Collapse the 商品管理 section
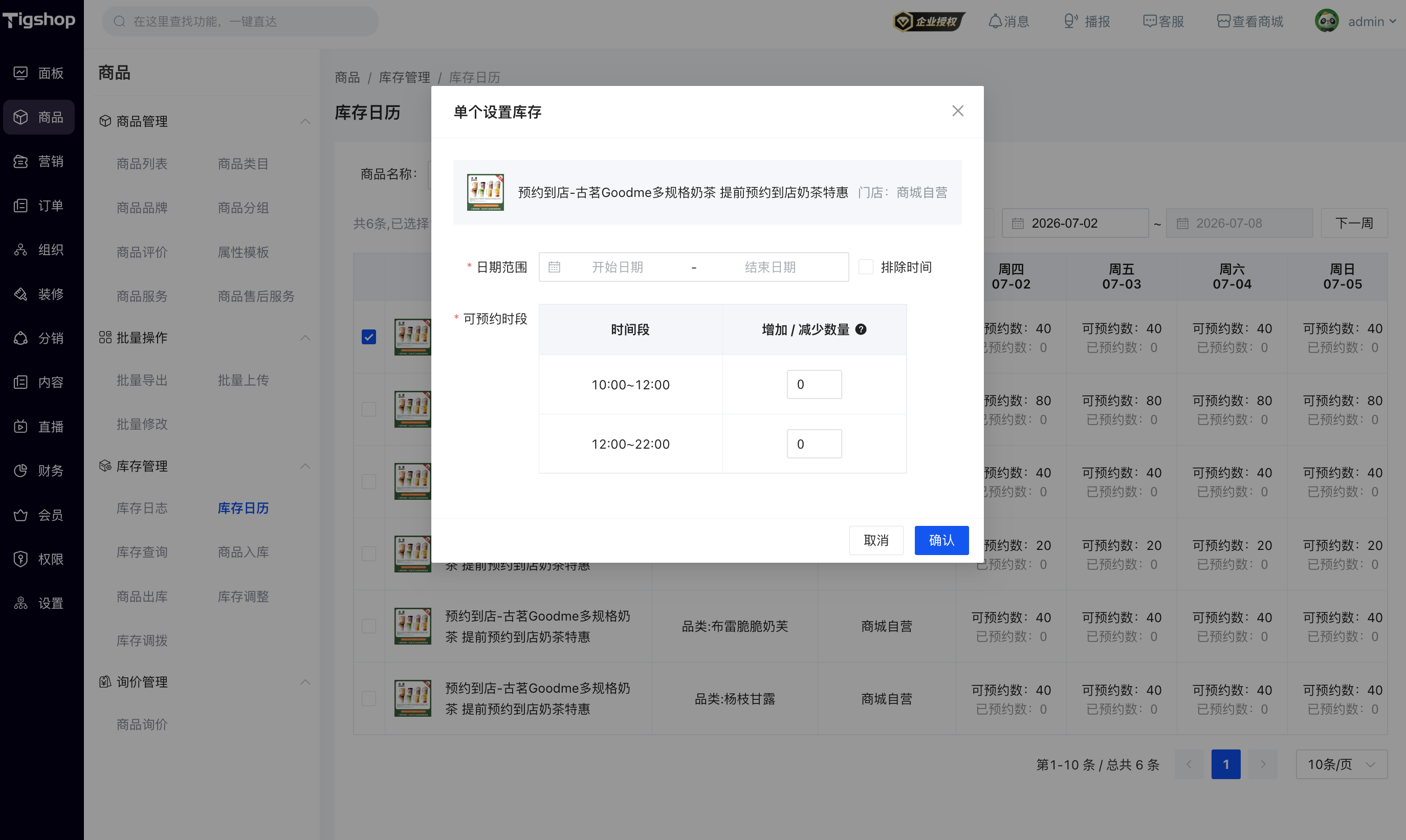This screenshot has height=840, width=1406. coord(305,121)
